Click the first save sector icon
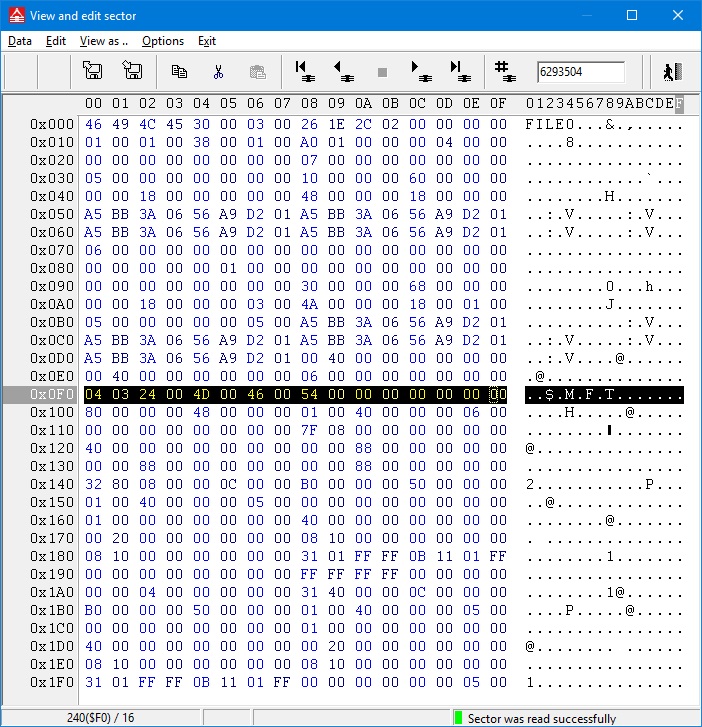The height and width of the screenshot is (727, 702). [92, 71]
